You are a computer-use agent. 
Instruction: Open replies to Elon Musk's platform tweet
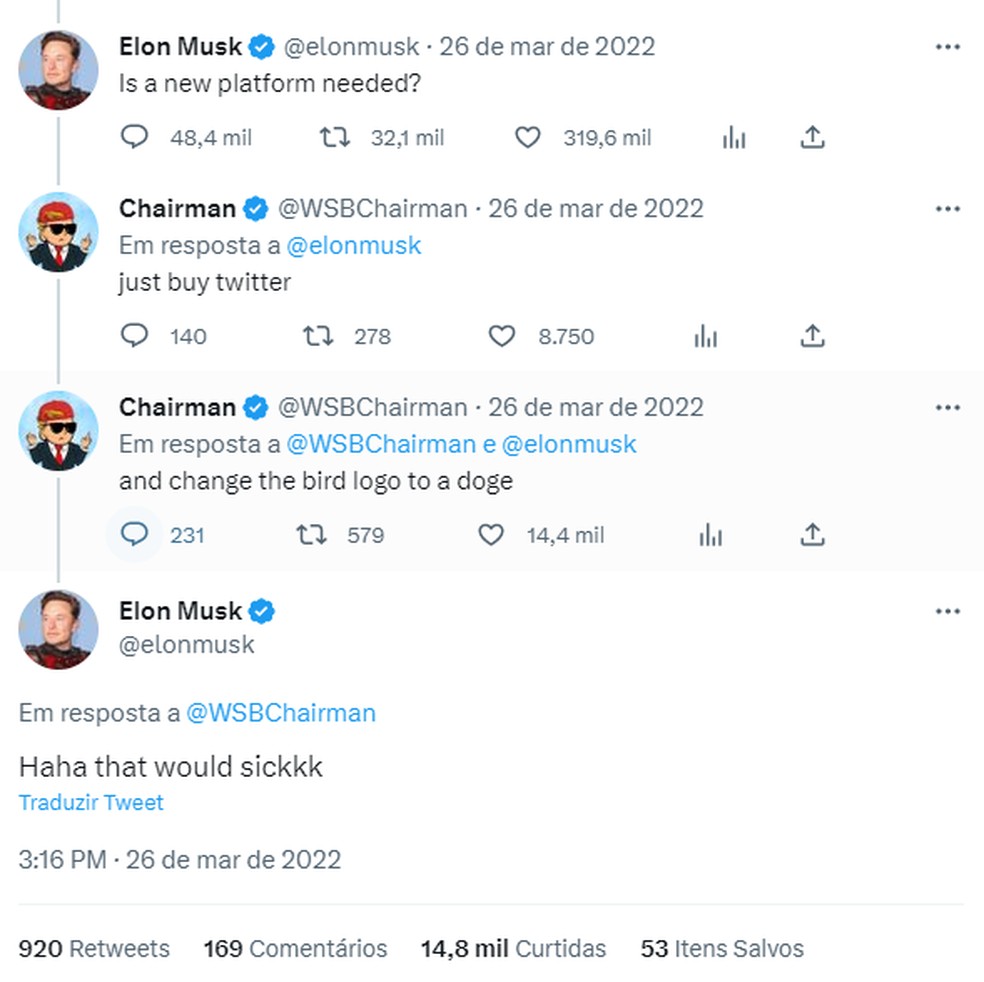click(133, 137)
